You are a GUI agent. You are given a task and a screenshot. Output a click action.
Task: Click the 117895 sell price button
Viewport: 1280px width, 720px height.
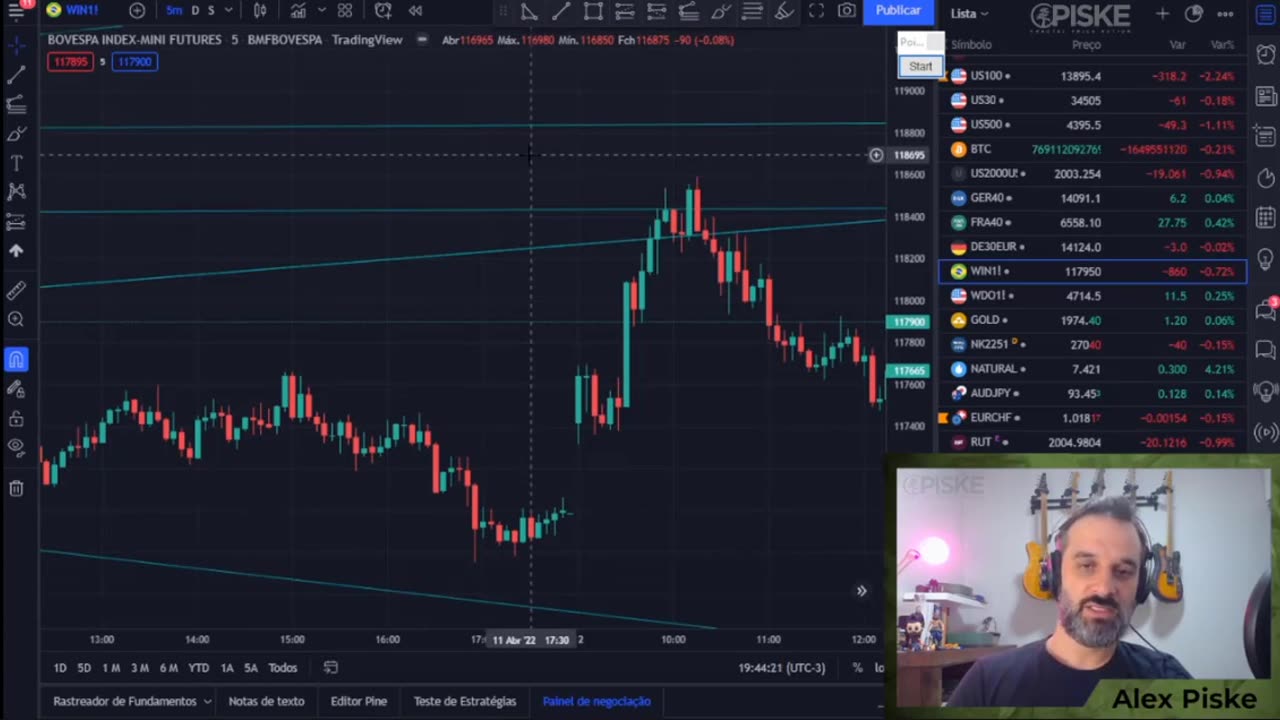(70, 62)
